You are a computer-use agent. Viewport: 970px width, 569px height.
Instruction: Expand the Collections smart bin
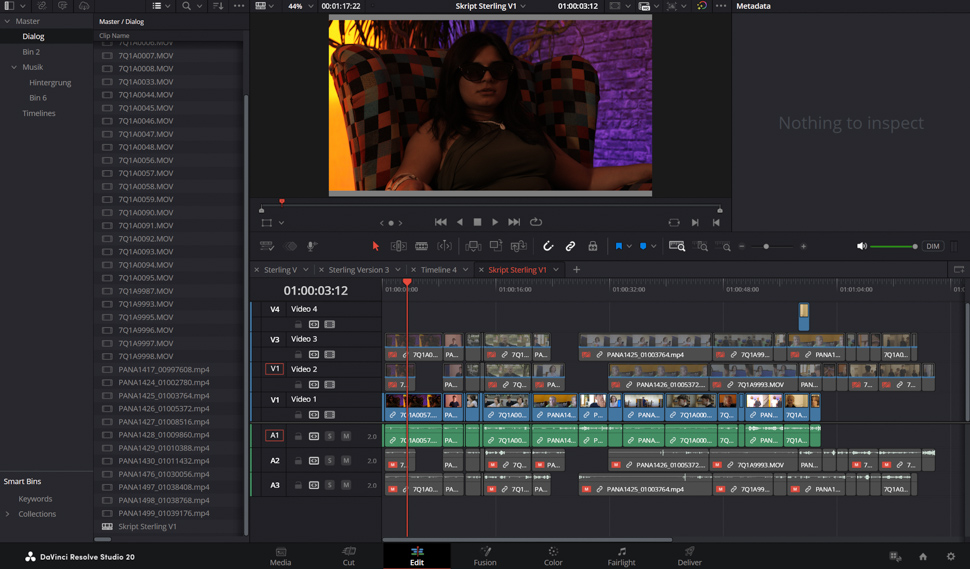tap(8, 514)
